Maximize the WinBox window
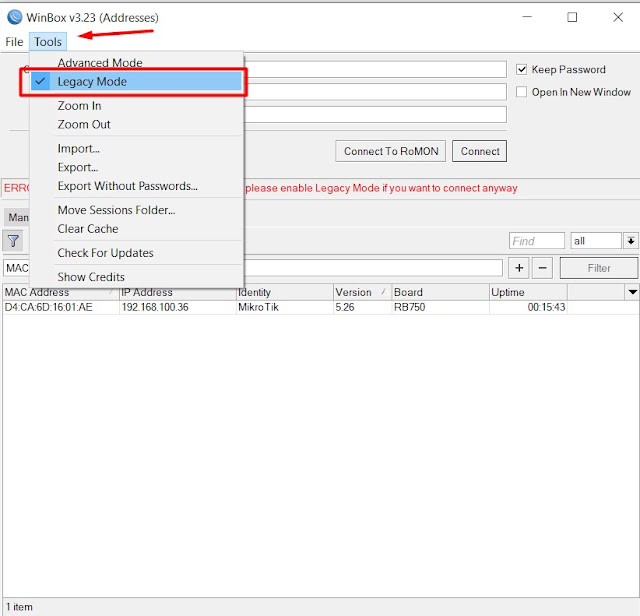This screenshot has width=640, height=616. (572, 17)
